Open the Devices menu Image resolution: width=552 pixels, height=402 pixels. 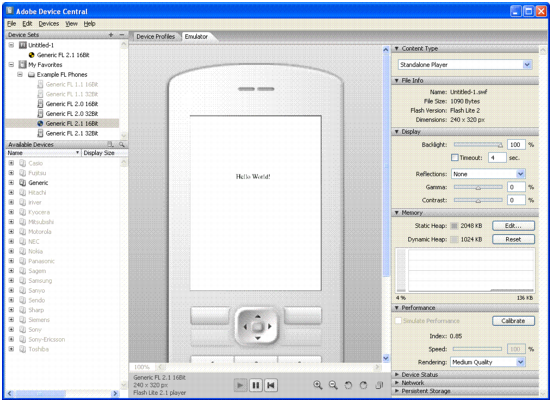[x=49, y=24]
